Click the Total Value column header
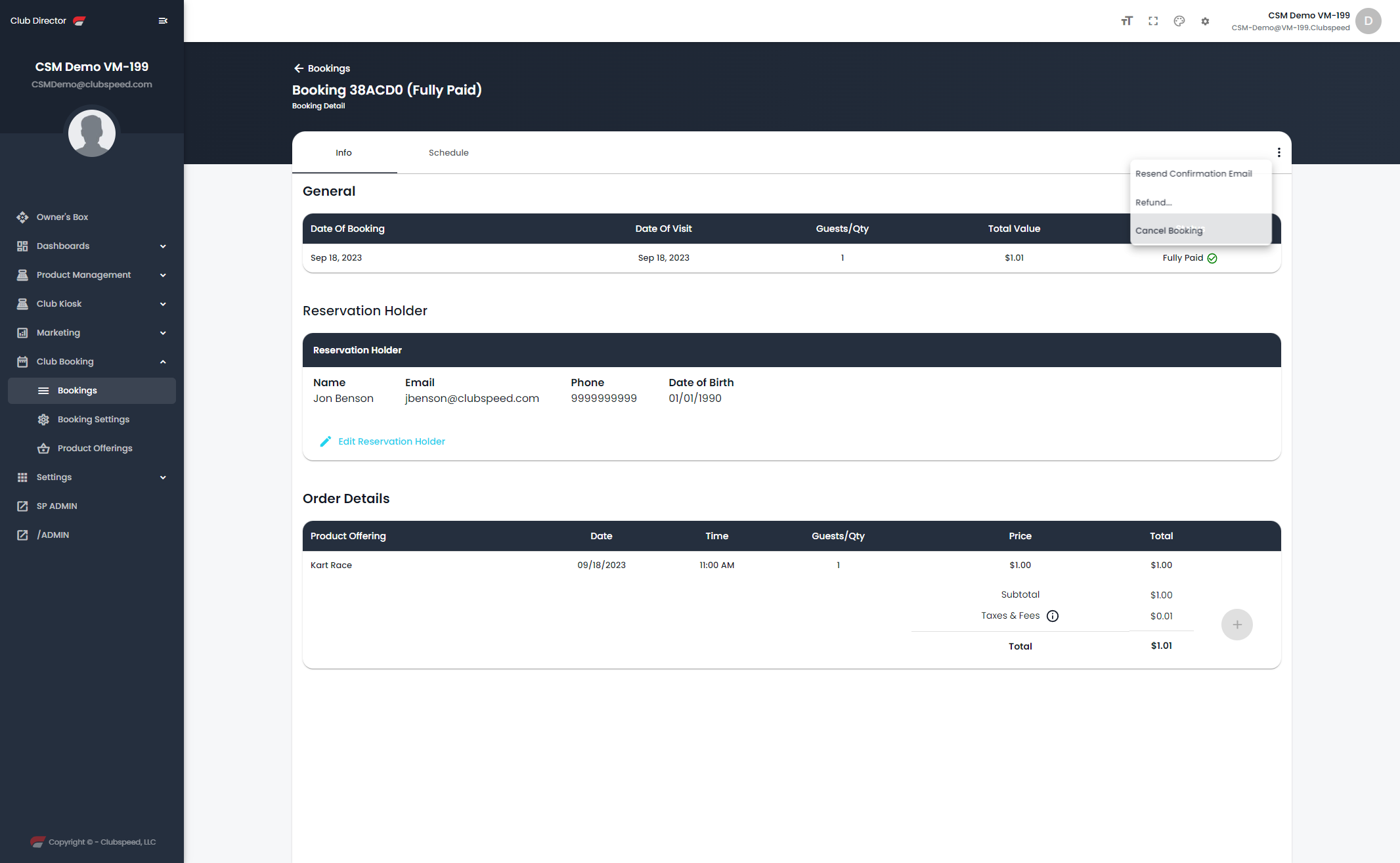The width and height of the screenshot is (1400, 863). point(1014,229)
